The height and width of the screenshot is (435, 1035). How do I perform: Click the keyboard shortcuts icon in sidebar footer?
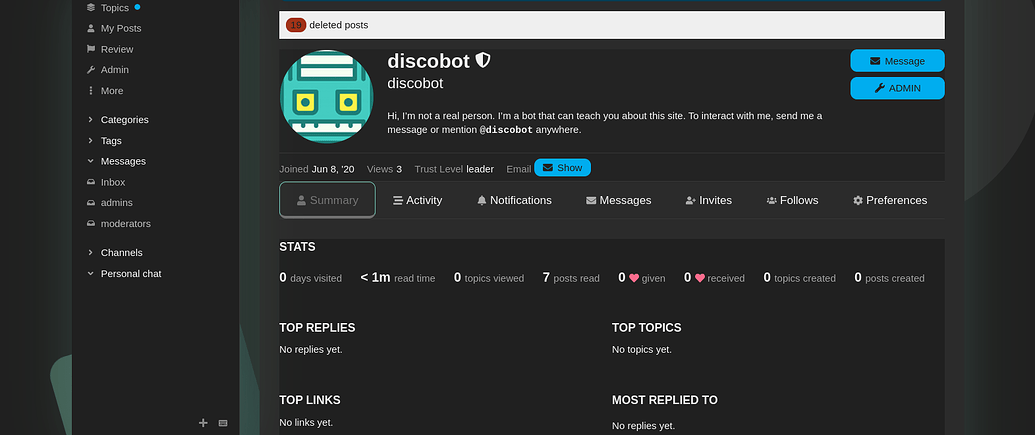point(223,423)
